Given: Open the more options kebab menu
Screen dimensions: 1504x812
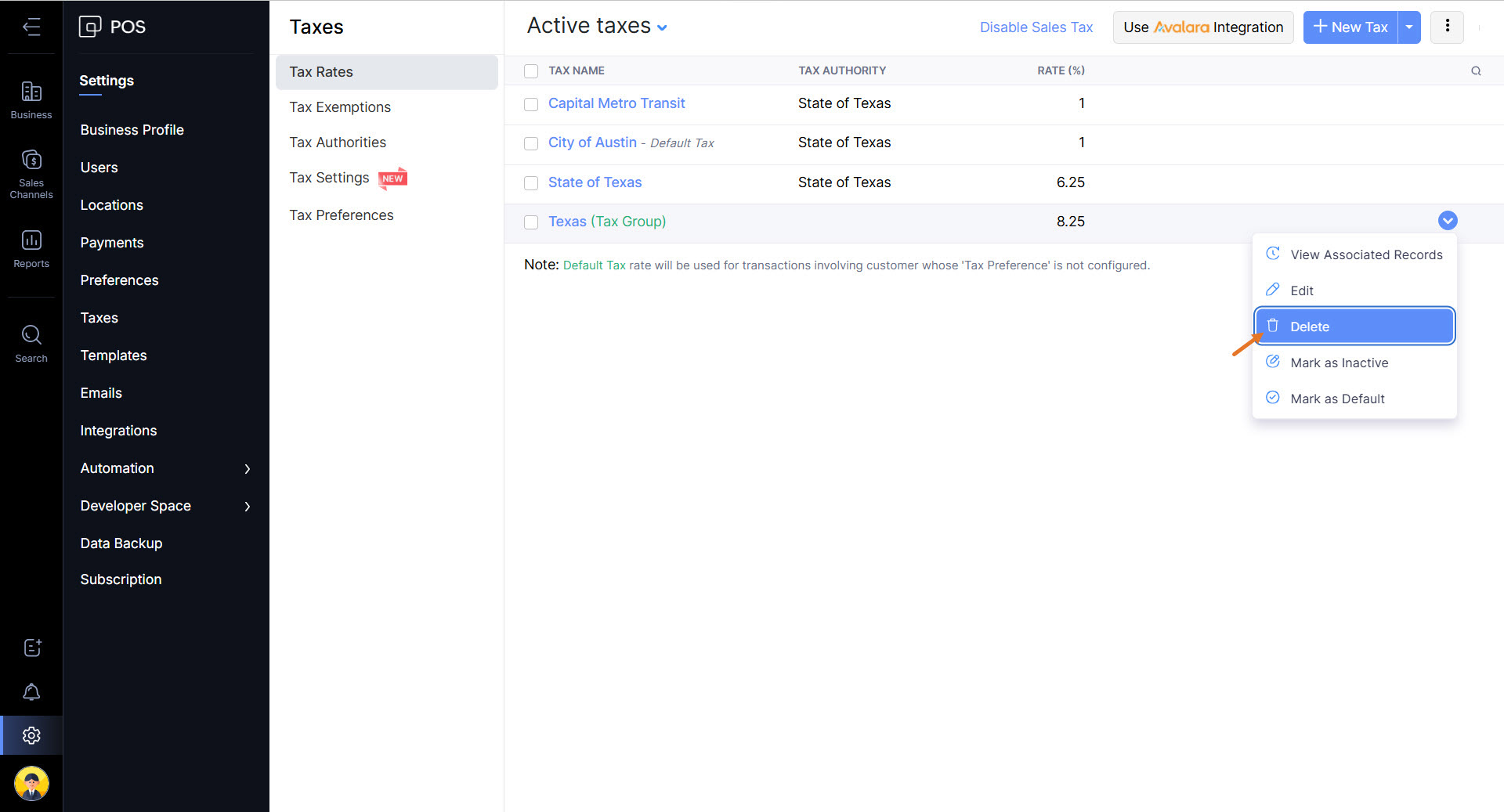Looking at the screenshot, I should click(1447, 27).
